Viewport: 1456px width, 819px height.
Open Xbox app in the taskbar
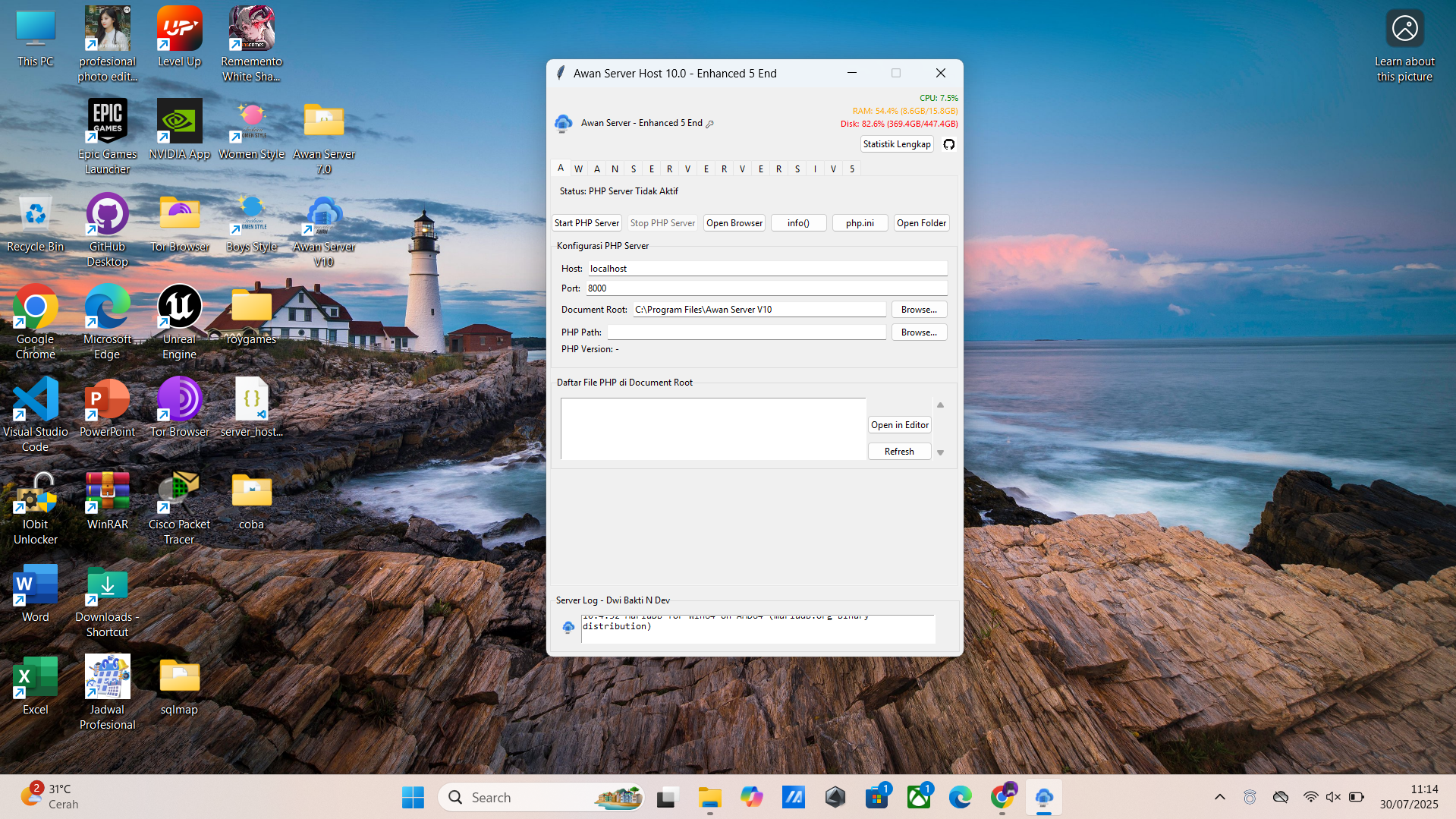(x=918, y=797)
